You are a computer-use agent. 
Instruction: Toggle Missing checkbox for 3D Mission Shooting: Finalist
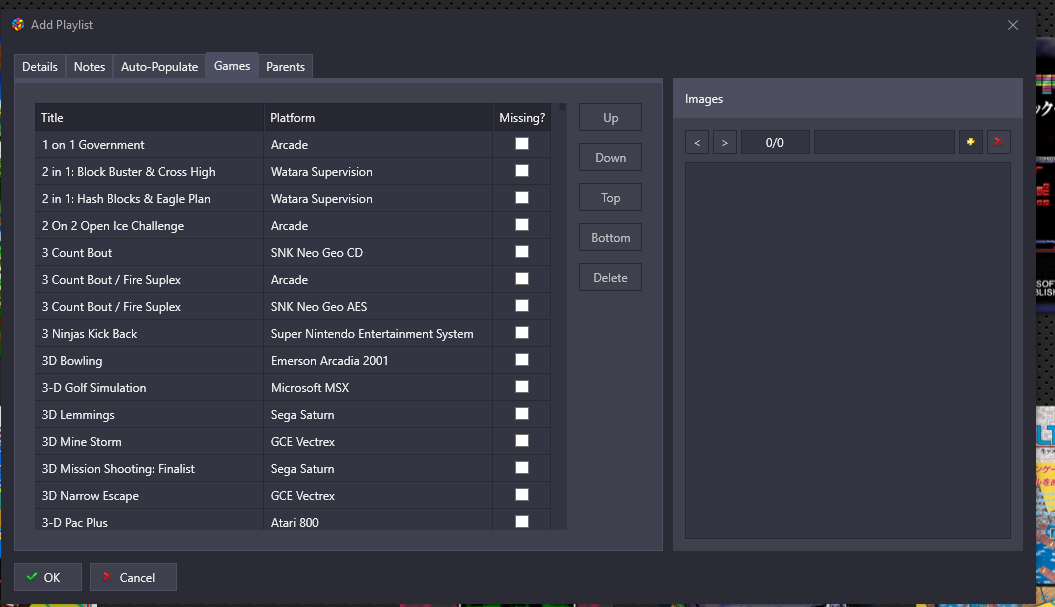point(521,468)
